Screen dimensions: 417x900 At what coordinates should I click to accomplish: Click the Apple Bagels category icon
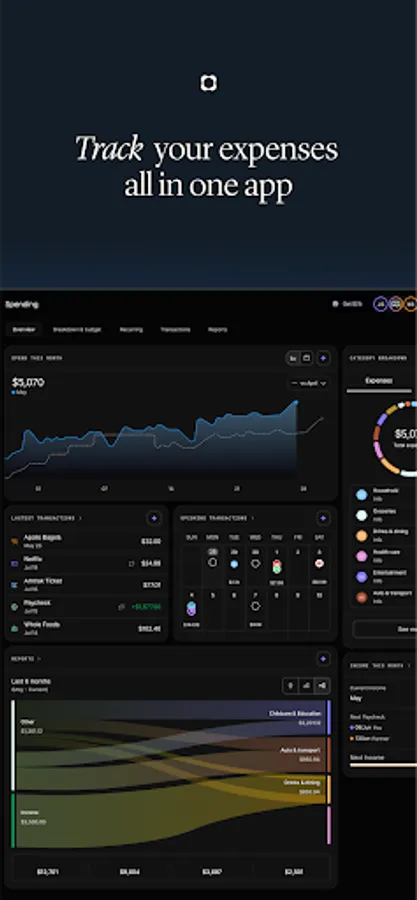(x=15, y=541)
